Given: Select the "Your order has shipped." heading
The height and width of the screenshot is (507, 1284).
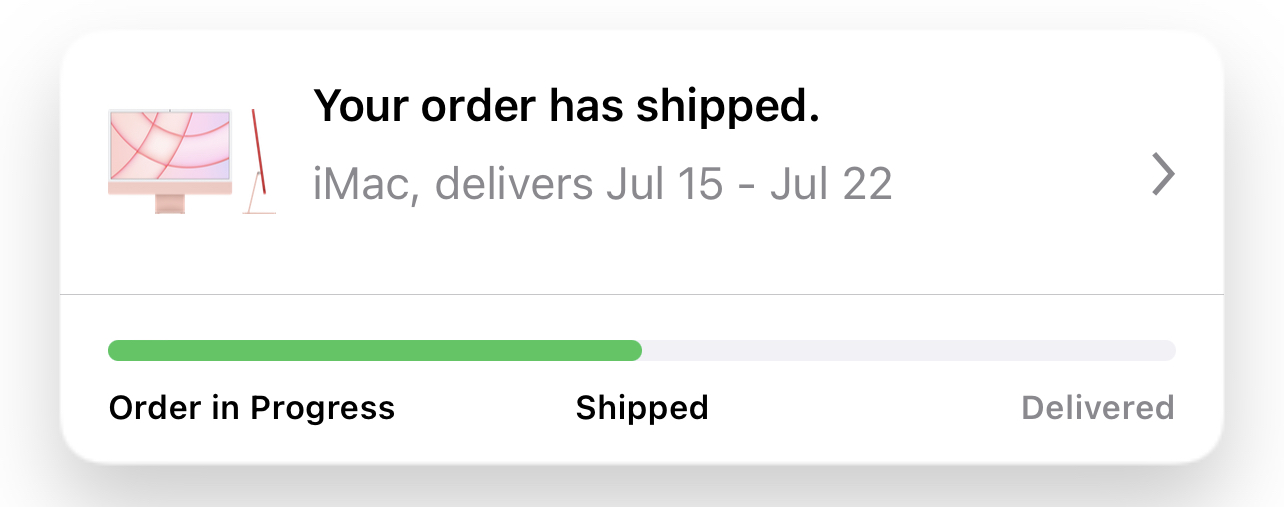Looking at the screenshot, I should 566,105.
